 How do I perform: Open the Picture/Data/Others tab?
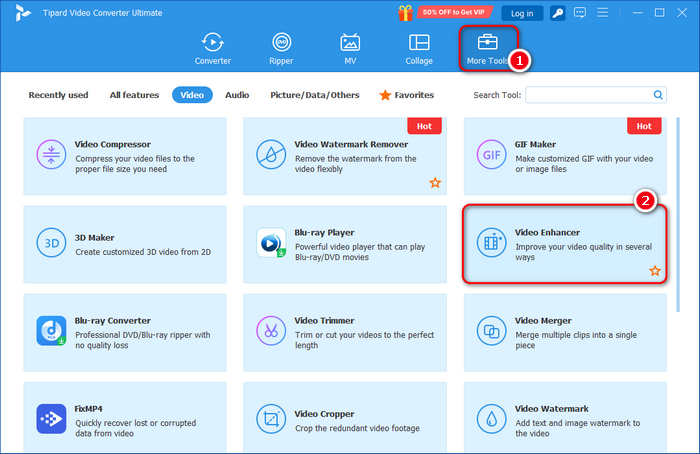coord(315,95)
